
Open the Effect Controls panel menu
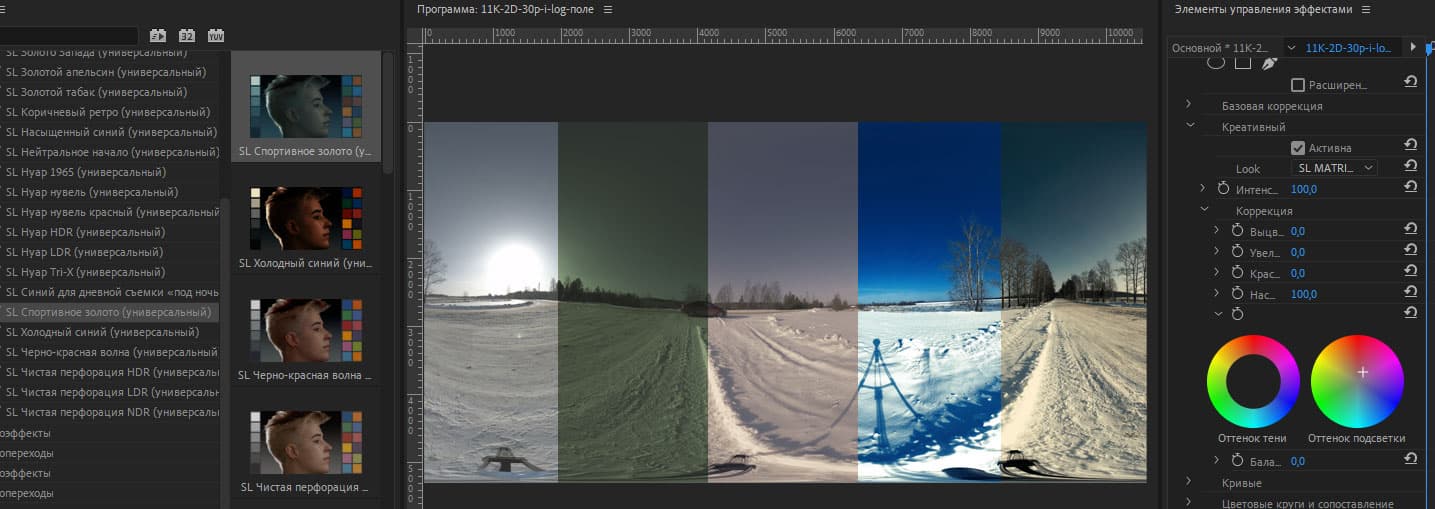coord(1366,9)
